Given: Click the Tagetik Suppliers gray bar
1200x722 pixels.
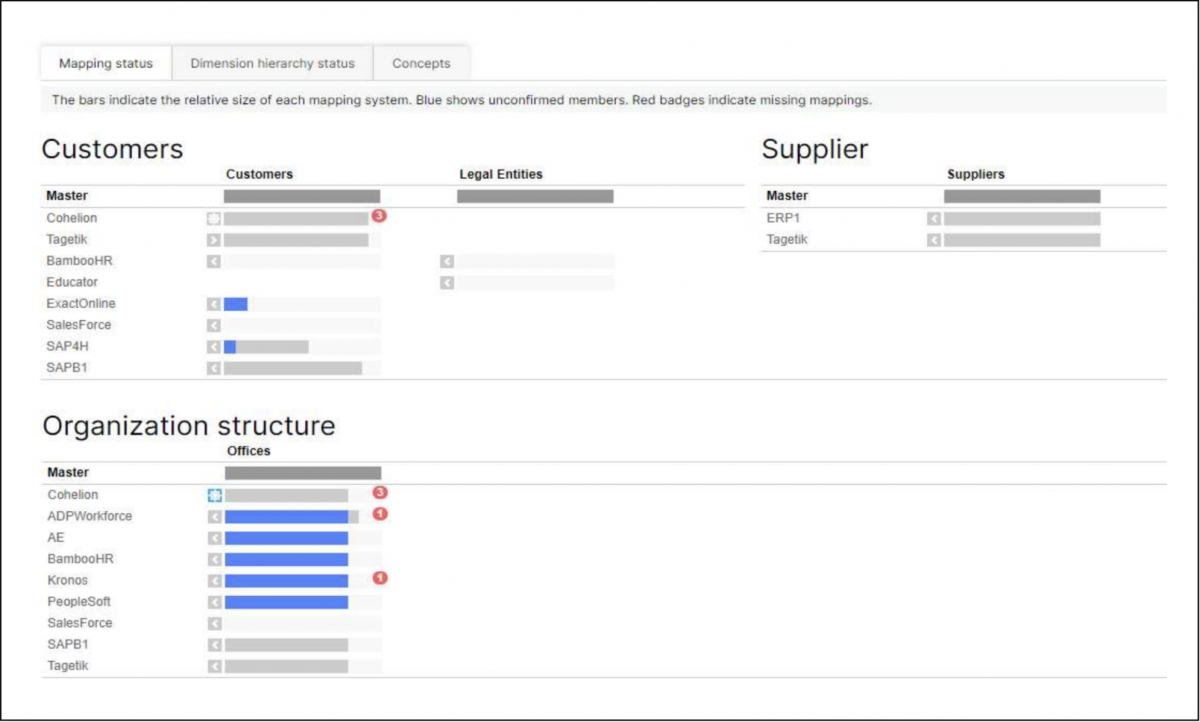Looking at the screenshot, I should coord(1022,240).
